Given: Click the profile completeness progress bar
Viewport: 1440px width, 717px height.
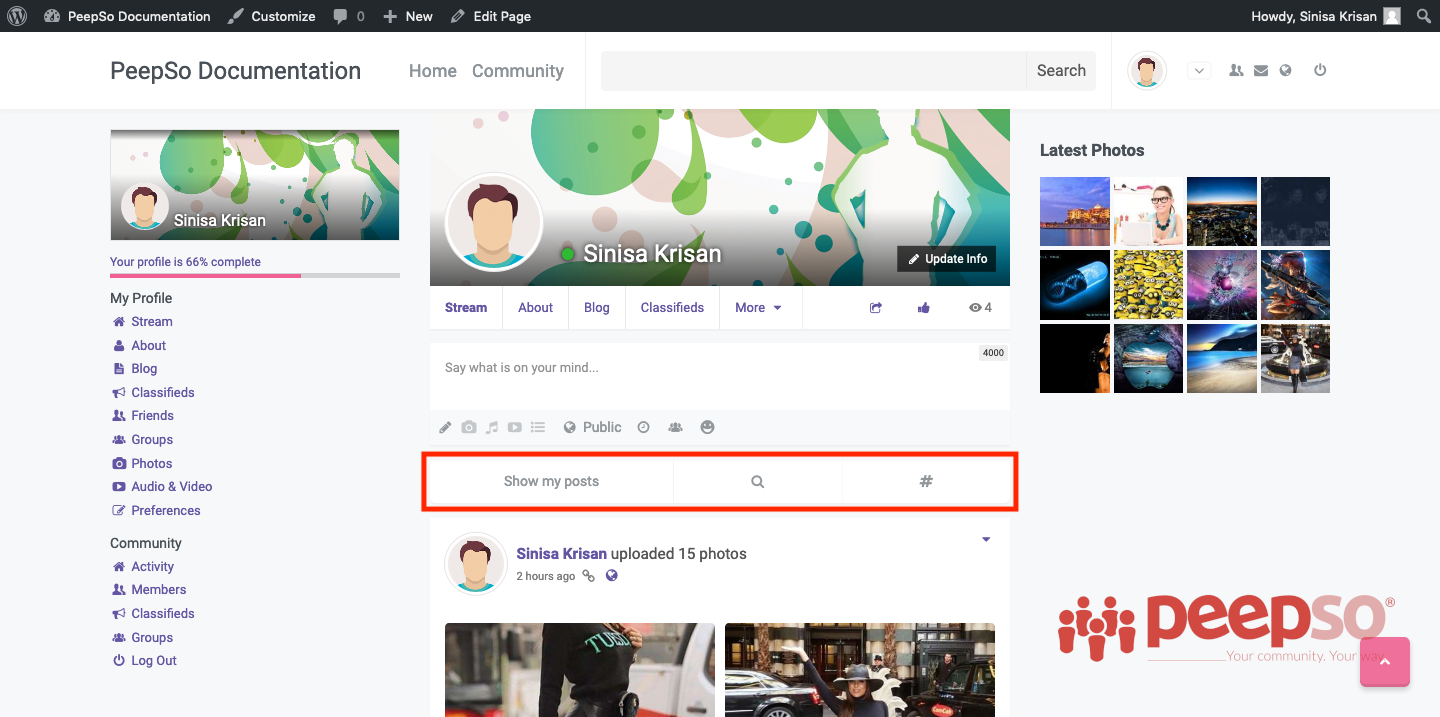Looking at the screenshot, I should point(255,275).
